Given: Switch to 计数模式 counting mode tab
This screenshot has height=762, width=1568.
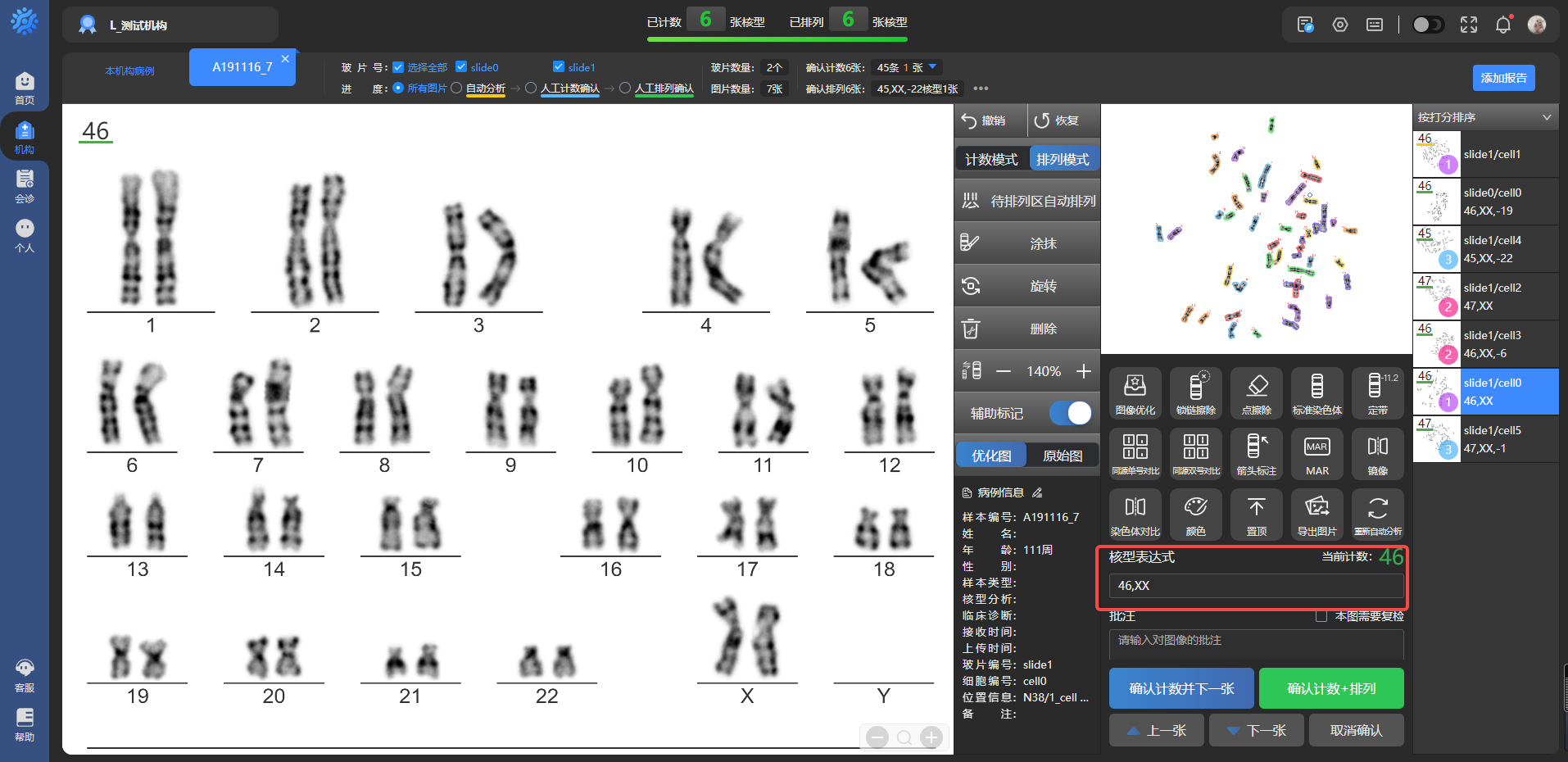Looking at the screenshot, I should click(x=991, y=159).
